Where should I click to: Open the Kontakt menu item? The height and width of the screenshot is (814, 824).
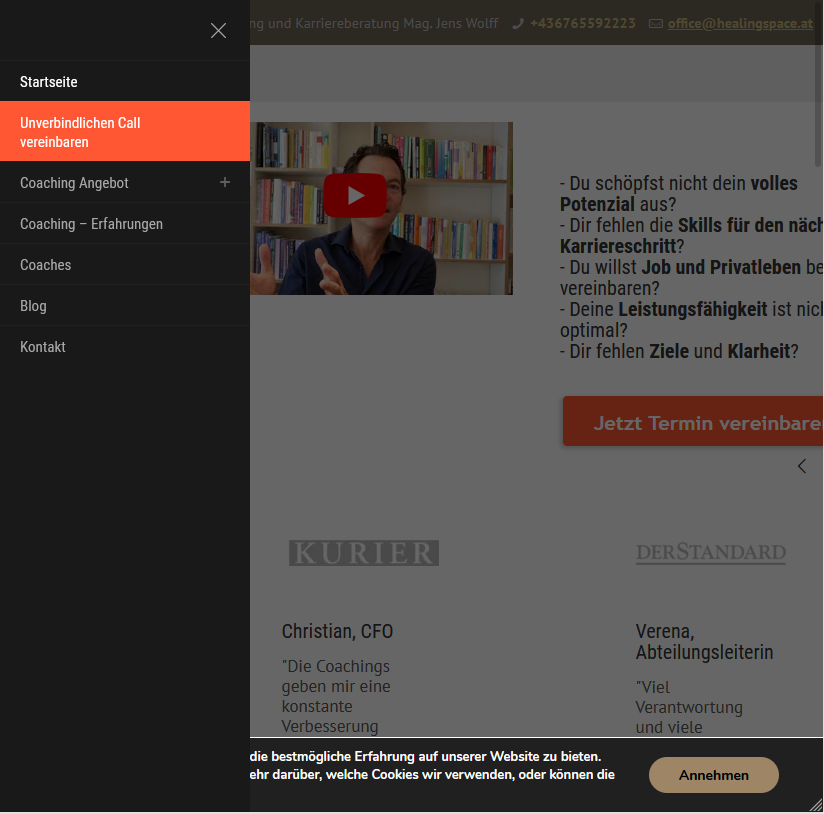tap(125, 347)
